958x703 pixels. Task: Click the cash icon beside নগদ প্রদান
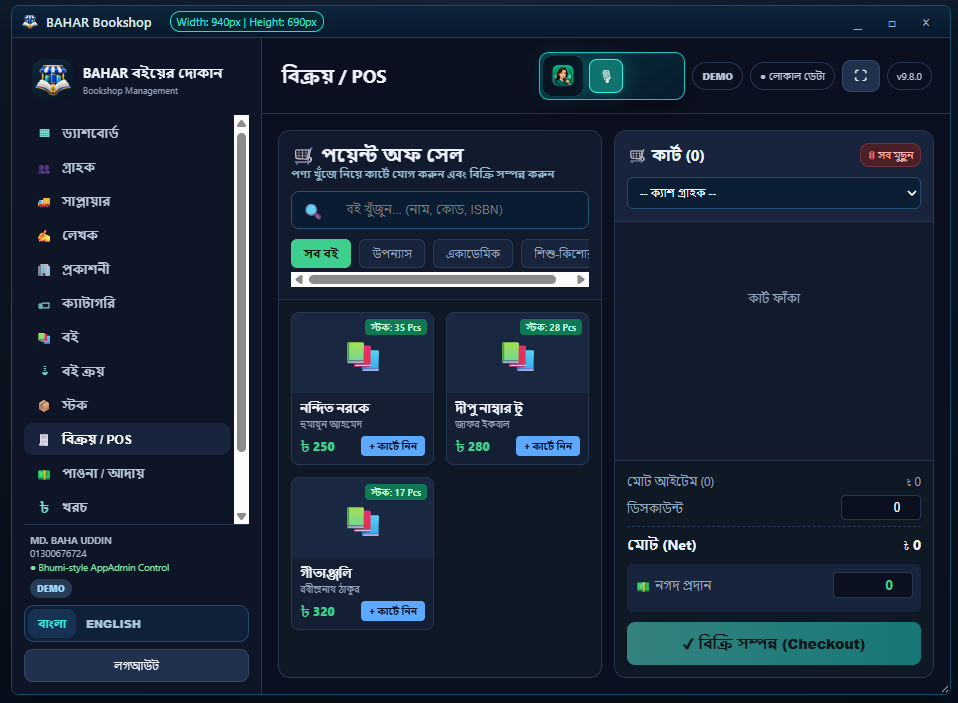click(x=643, y=586)
